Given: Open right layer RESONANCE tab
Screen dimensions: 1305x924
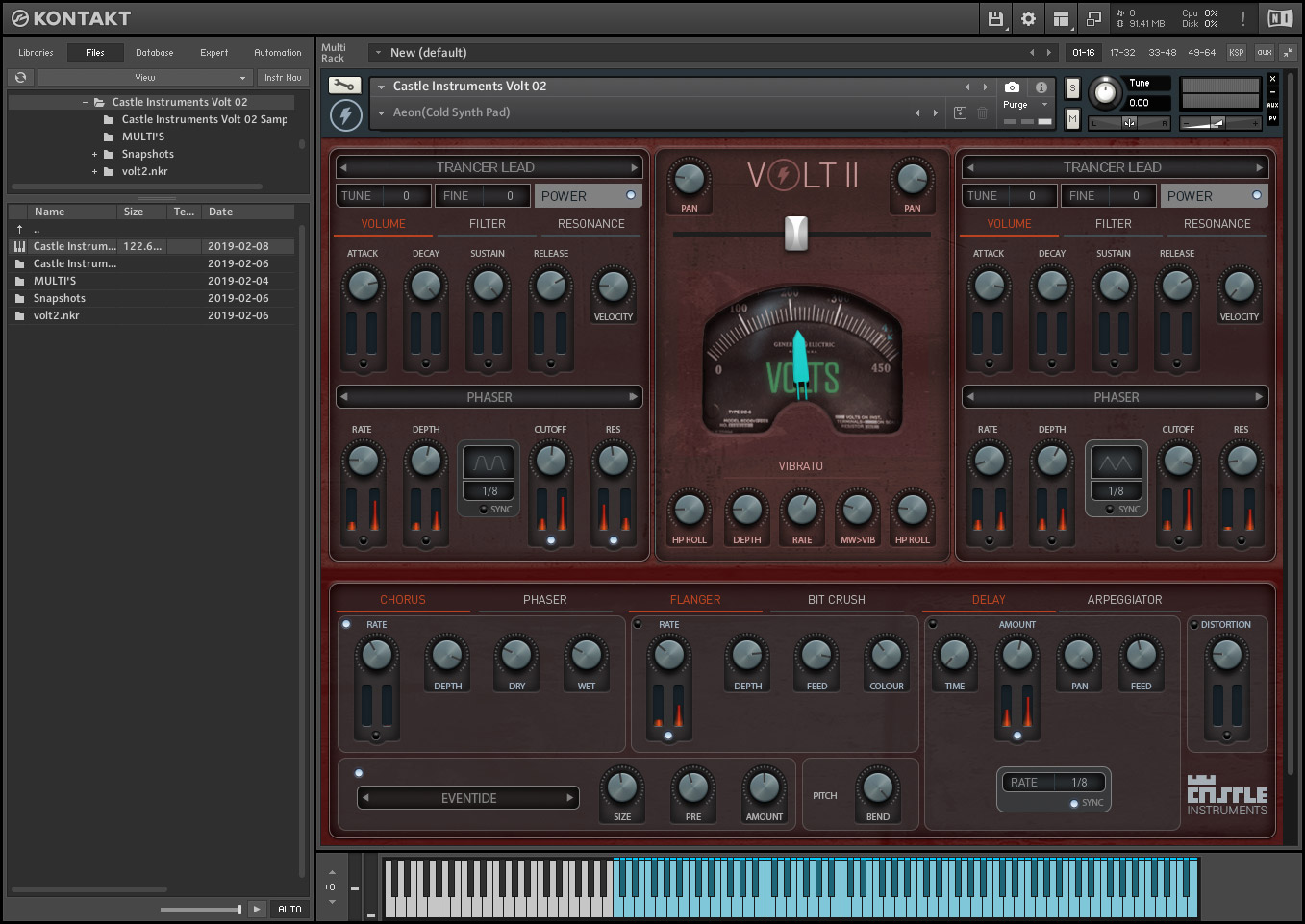Looking at the screenshot, I should [1217, 224].
